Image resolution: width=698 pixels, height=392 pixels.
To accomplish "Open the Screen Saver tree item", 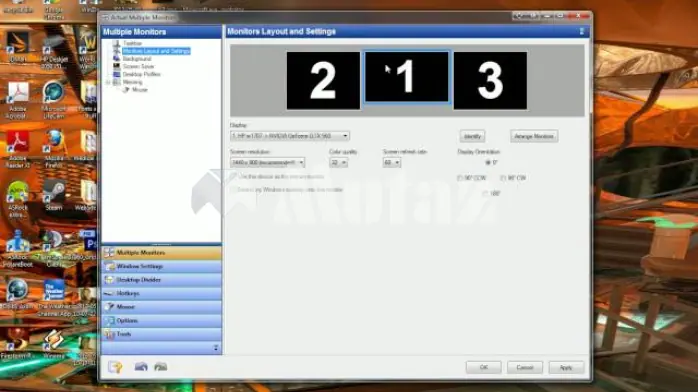I will 138,66.
